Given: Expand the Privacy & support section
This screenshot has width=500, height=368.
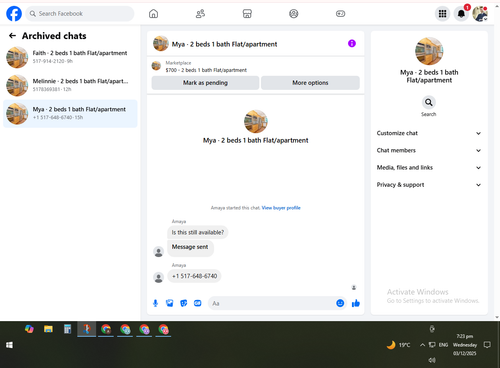Looking at the screenshot, I should click(x=429, y=185).
